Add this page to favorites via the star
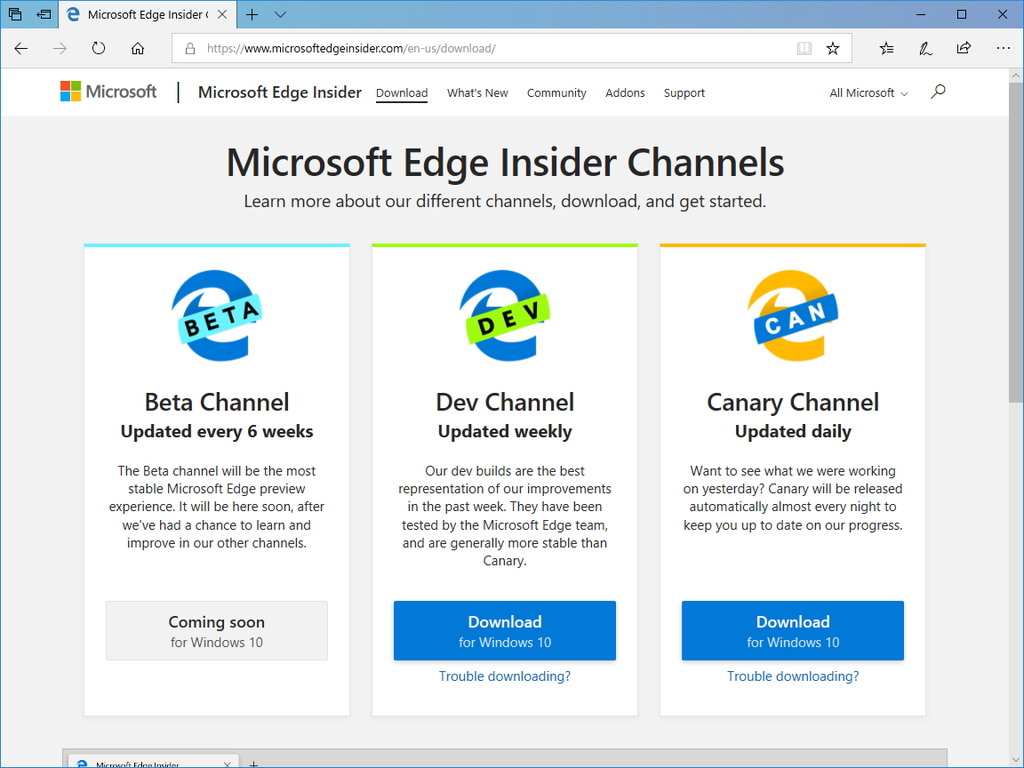1024x768 pixels. click(833, 47)
